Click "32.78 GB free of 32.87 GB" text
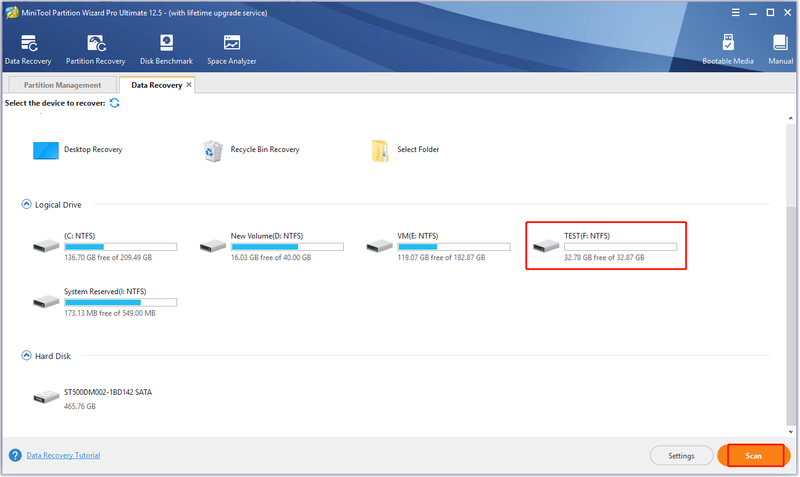The height and width of the screenshot is (477, 800). click(604, 258)
